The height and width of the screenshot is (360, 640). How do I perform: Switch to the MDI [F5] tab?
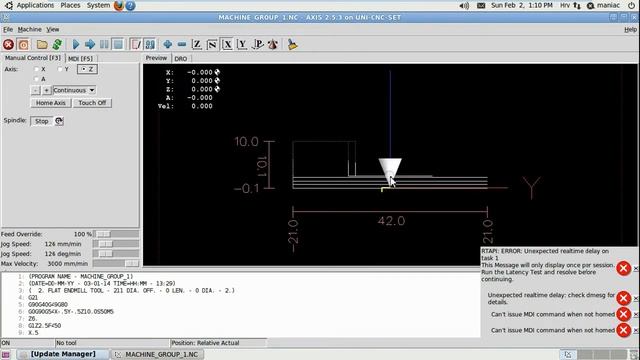pyautogui.click(x=80, y=58)
